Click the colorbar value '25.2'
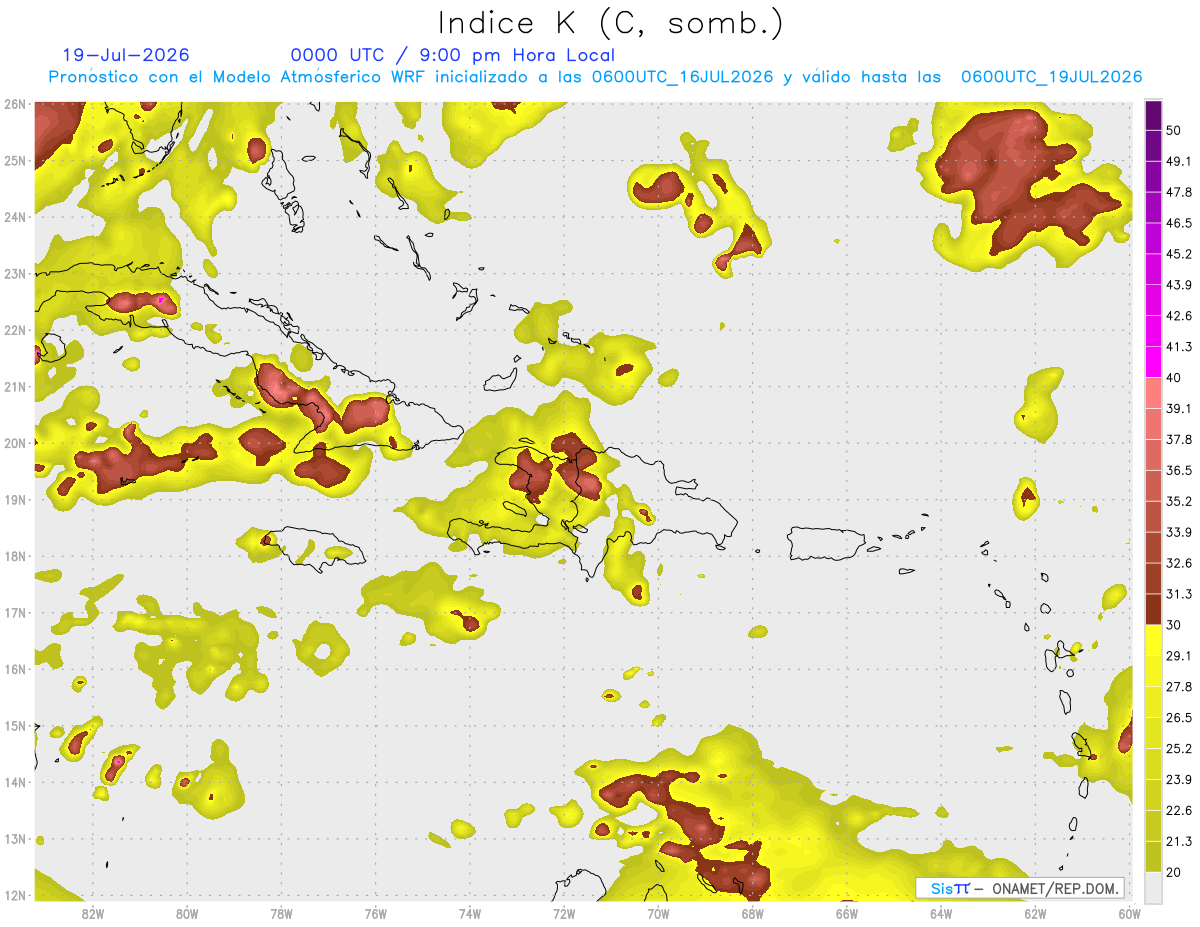Image resolution: width=1200 pixels, height=927 pixels. 1179,749
